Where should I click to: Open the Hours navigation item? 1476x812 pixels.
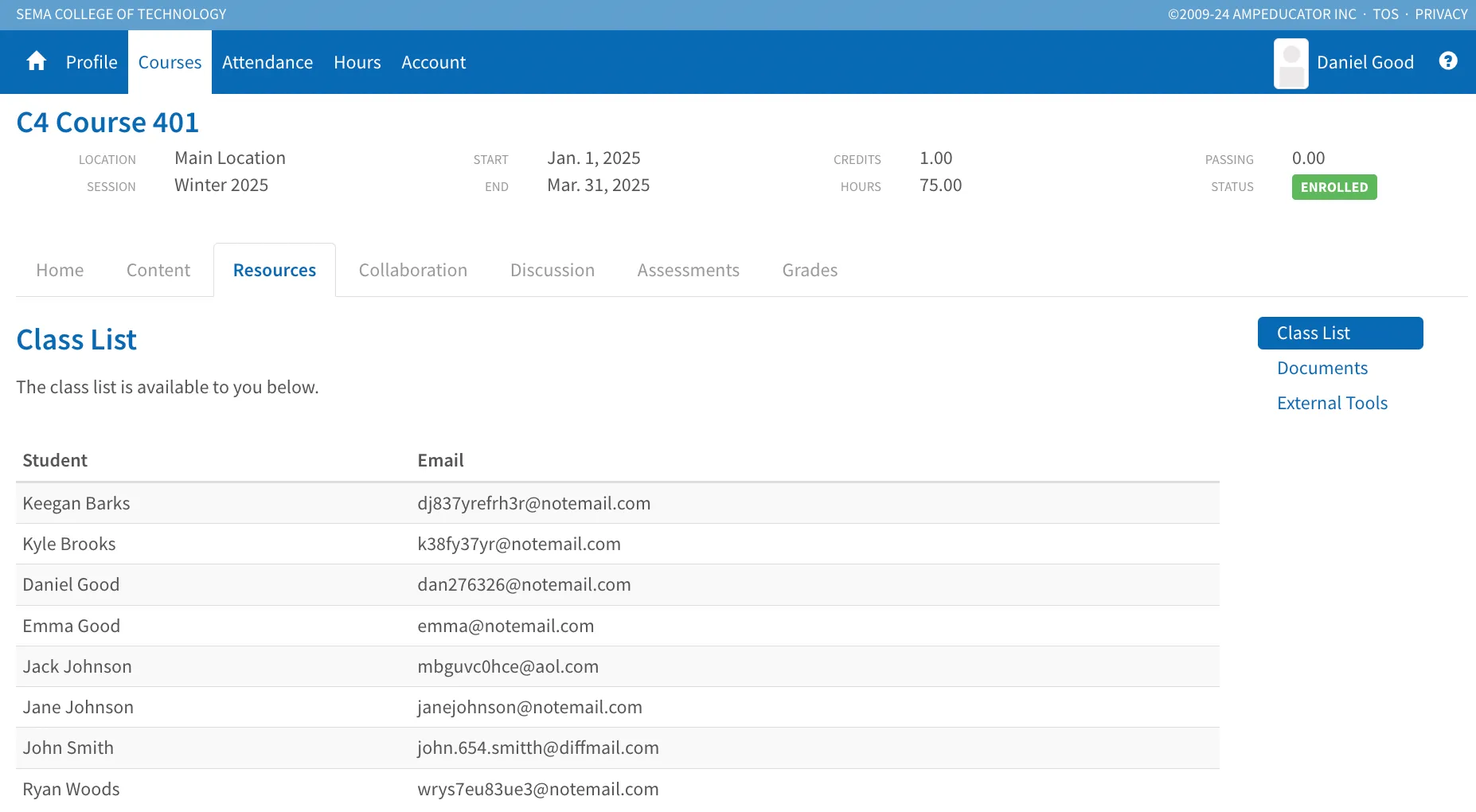click(357, 62)
